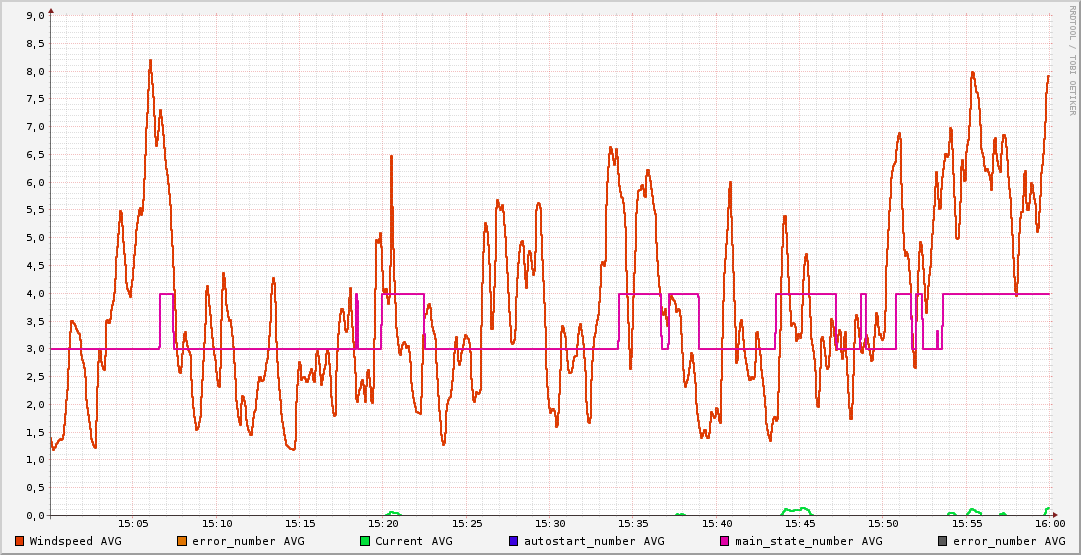
Task: Select the autostart_number AVG legend label
Action: point(593,541)
